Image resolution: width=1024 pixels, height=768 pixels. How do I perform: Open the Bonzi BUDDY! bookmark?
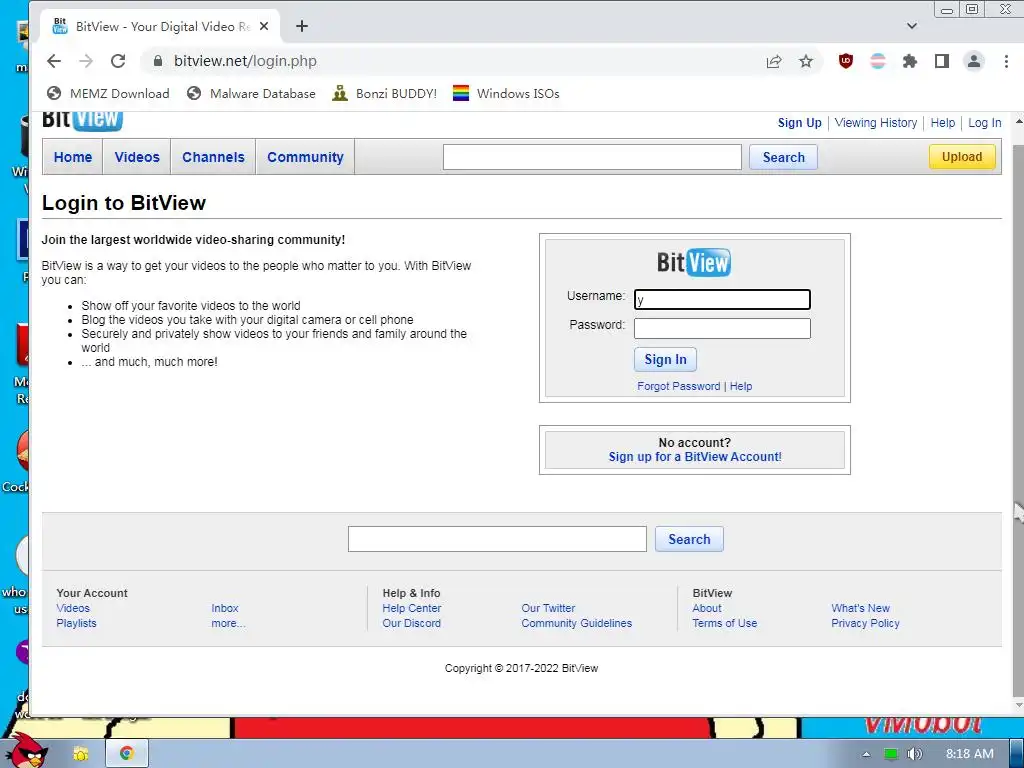[385, 93]
